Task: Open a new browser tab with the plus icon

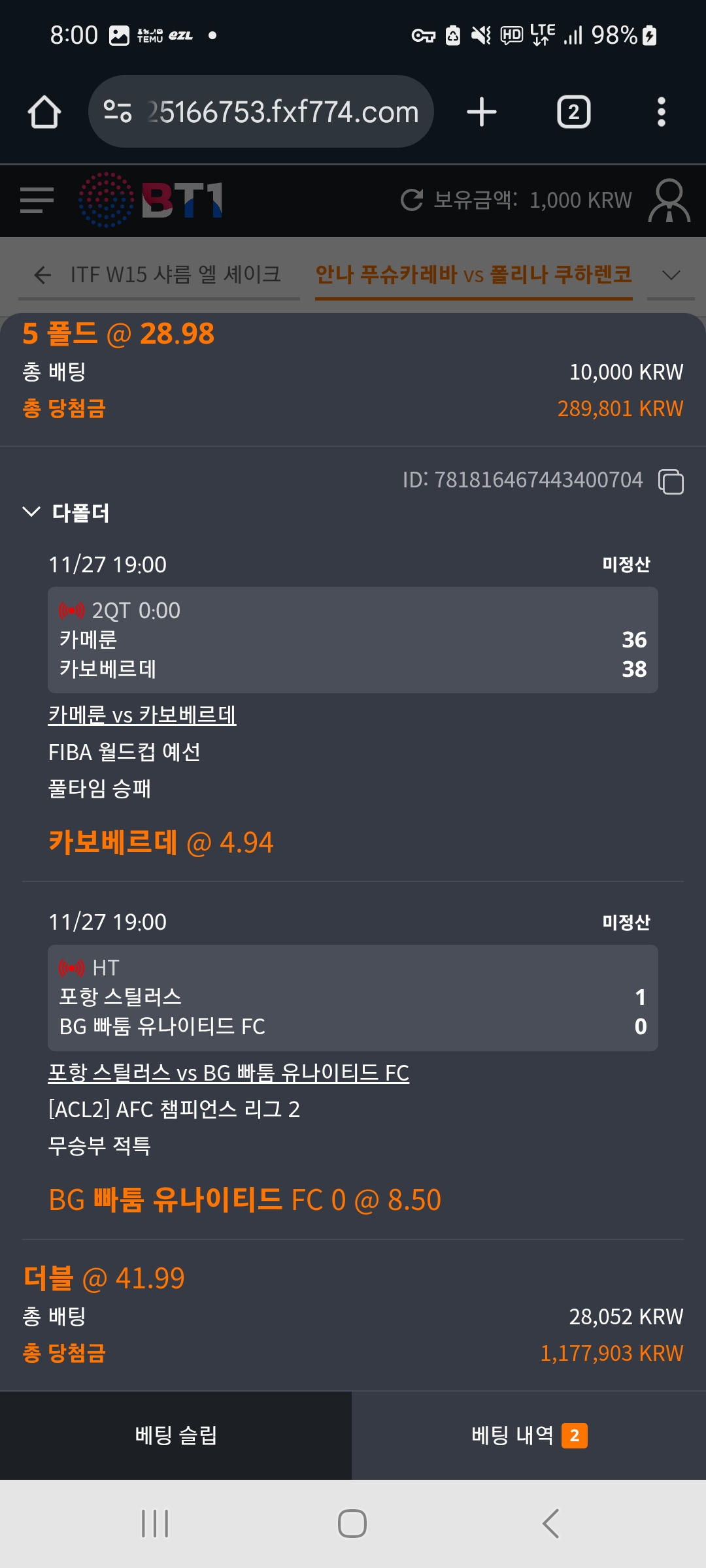Action: point(482,112)
